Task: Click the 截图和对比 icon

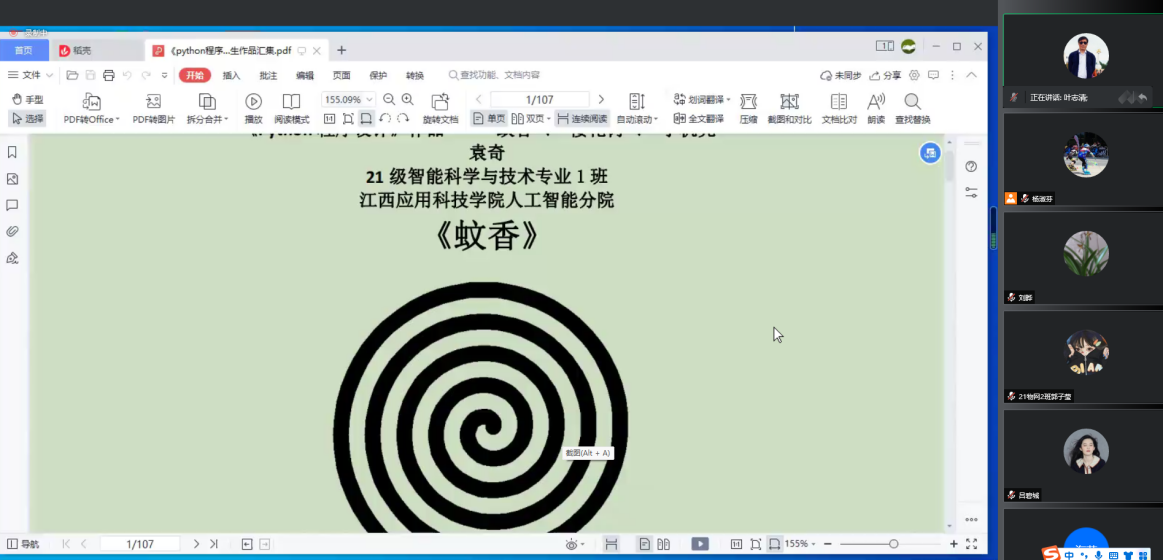Action: pos(789,101)
